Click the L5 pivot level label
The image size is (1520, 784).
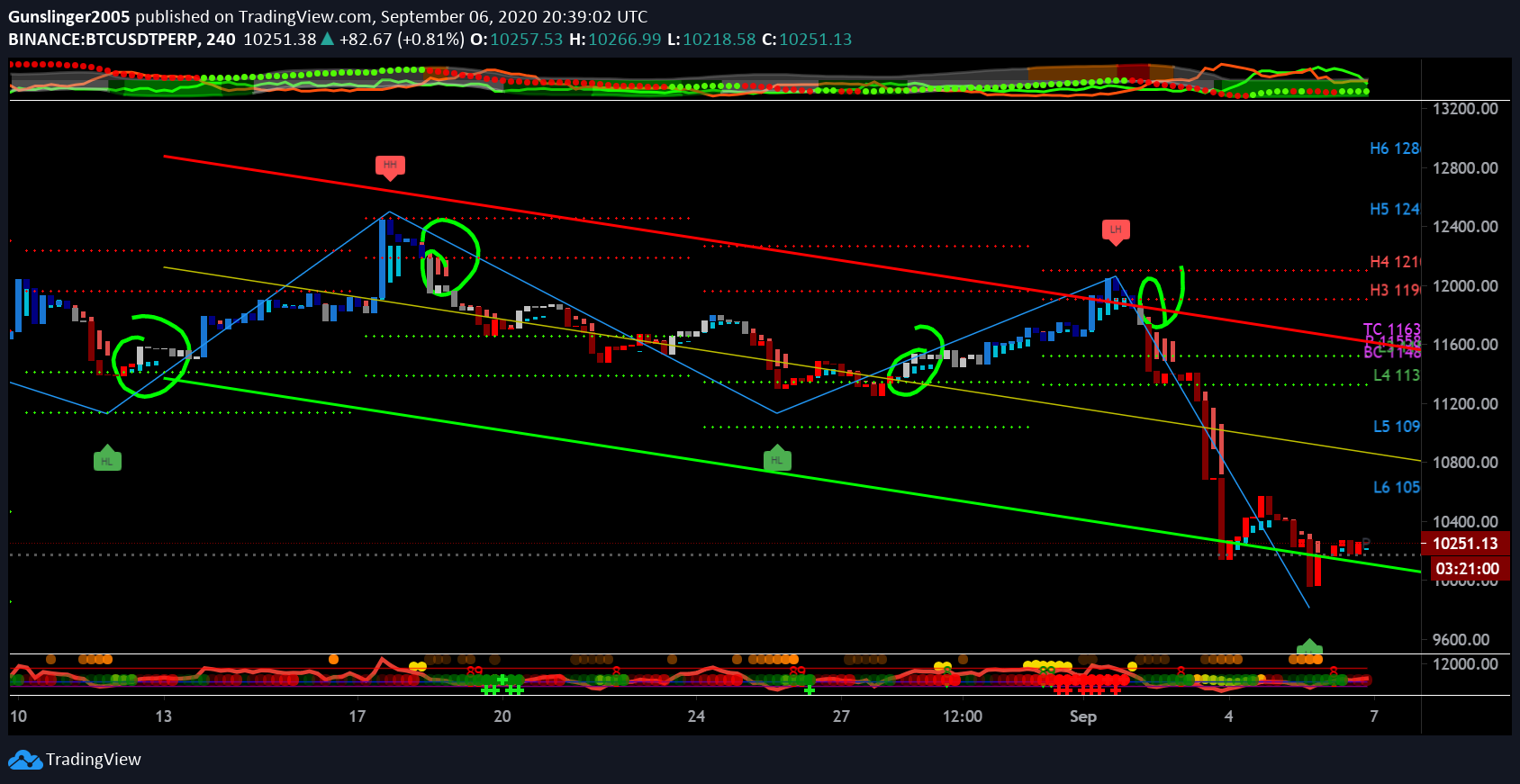(1397, 427)
